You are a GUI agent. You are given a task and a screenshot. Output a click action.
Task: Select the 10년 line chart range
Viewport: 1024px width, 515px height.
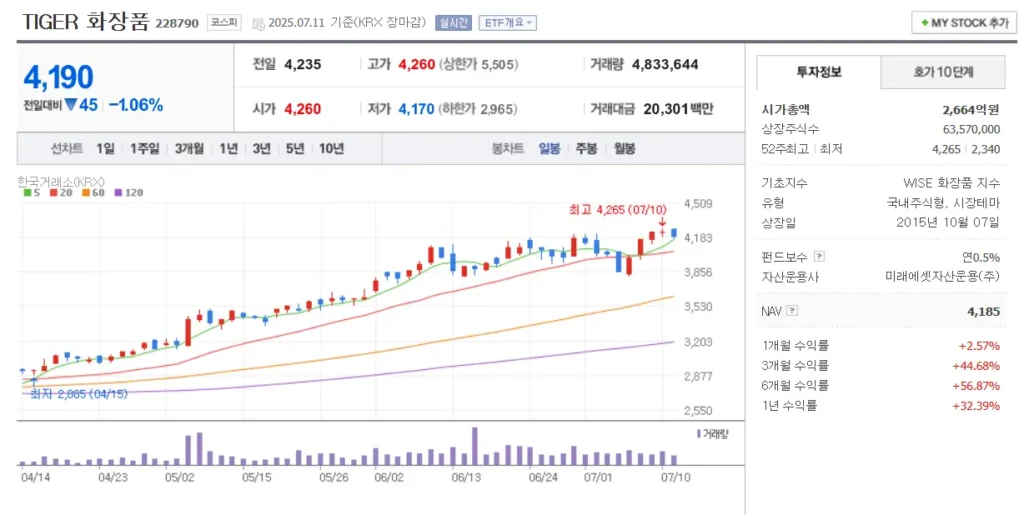pos(331,148)
